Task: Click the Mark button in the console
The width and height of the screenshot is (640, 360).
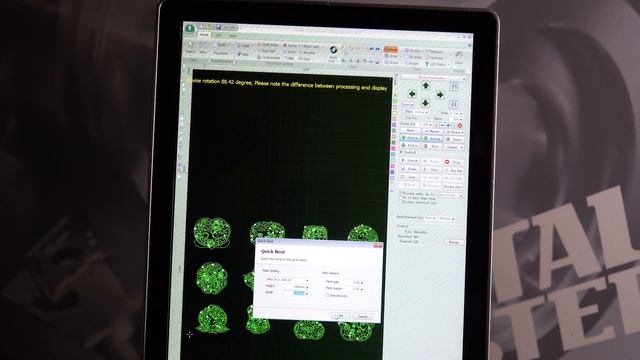Action: point(411,131)
